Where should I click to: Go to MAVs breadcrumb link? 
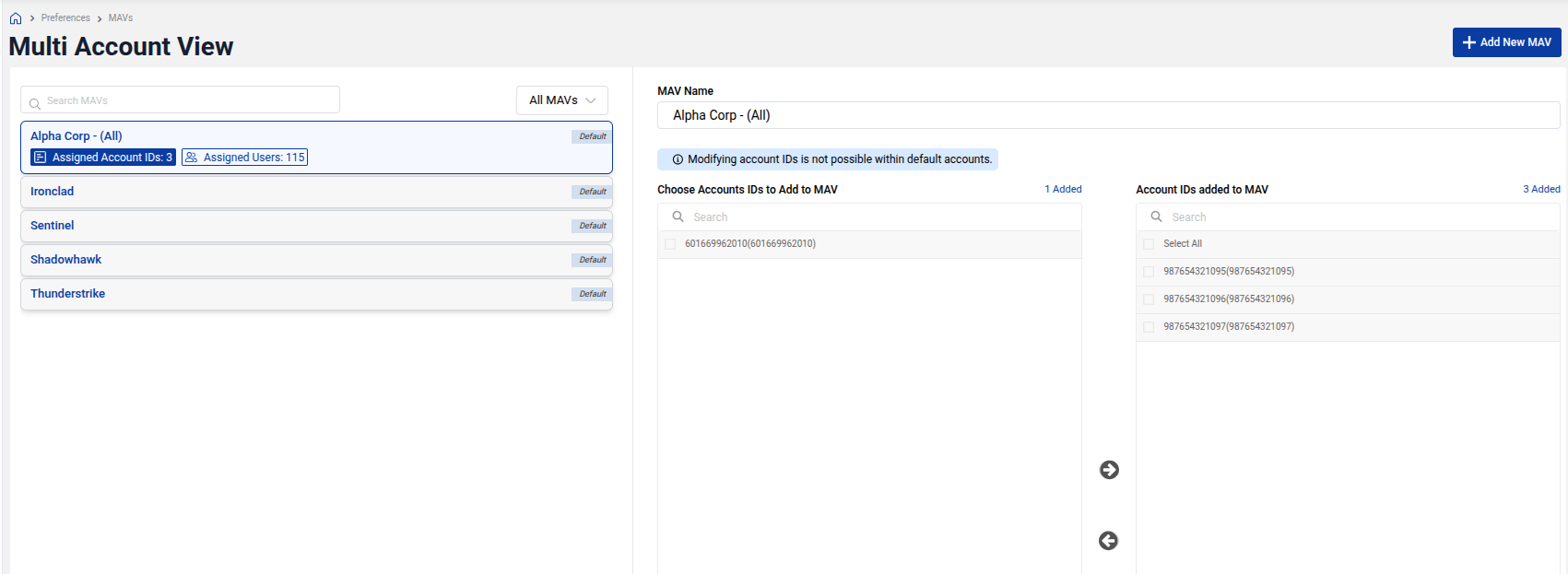click(121, 18)
